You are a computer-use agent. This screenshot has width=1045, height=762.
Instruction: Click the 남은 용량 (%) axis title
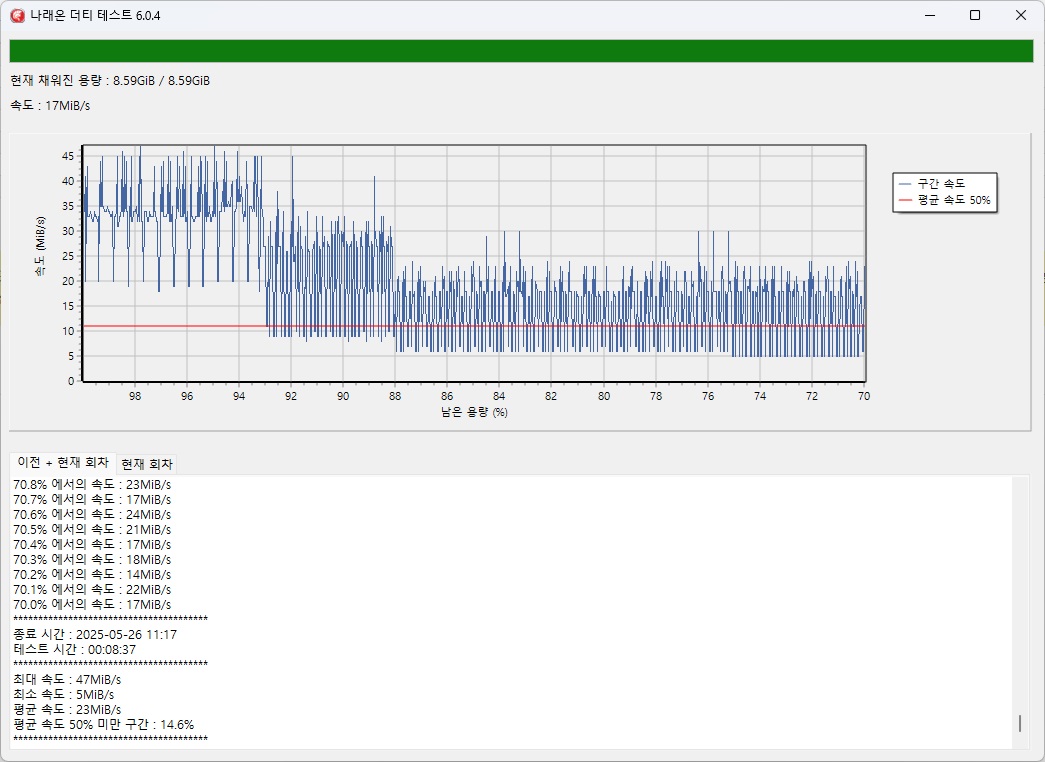click(474, 412)
